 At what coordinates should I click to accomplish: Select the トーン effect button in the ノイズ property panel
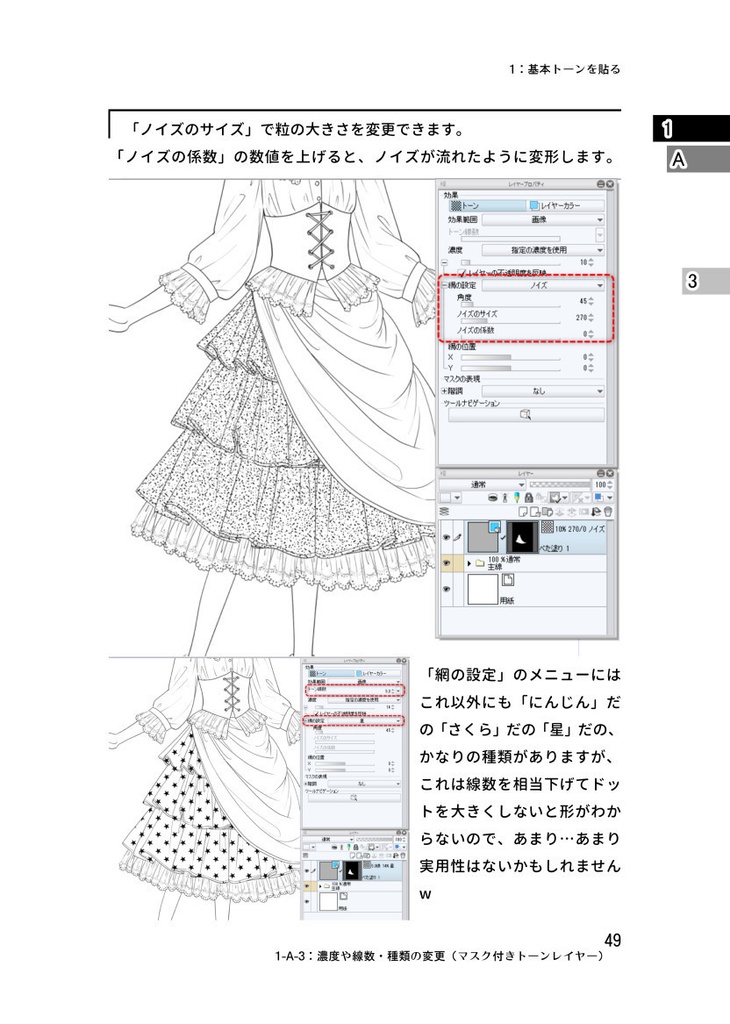point(487,206)
